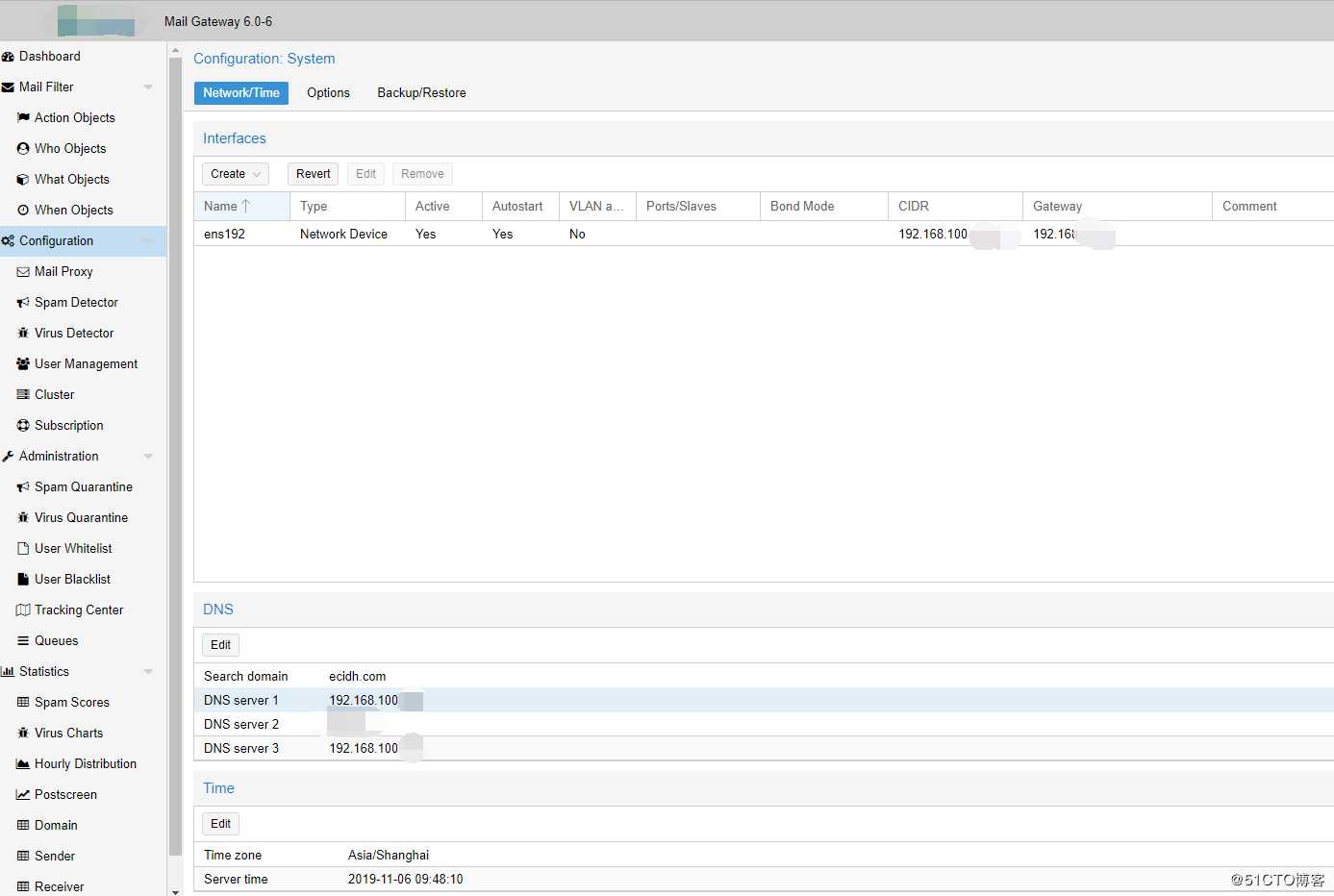Open the Tracking Center map icon
Image resolution: width=1334 pixels, height=896 pixels.
coord(23,610)
